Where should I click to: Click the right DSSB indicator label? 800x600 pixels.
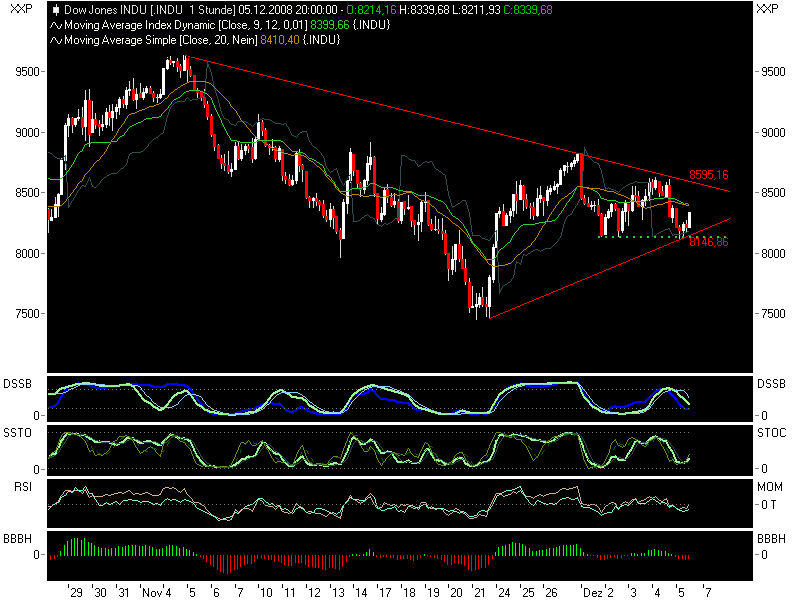771,384
